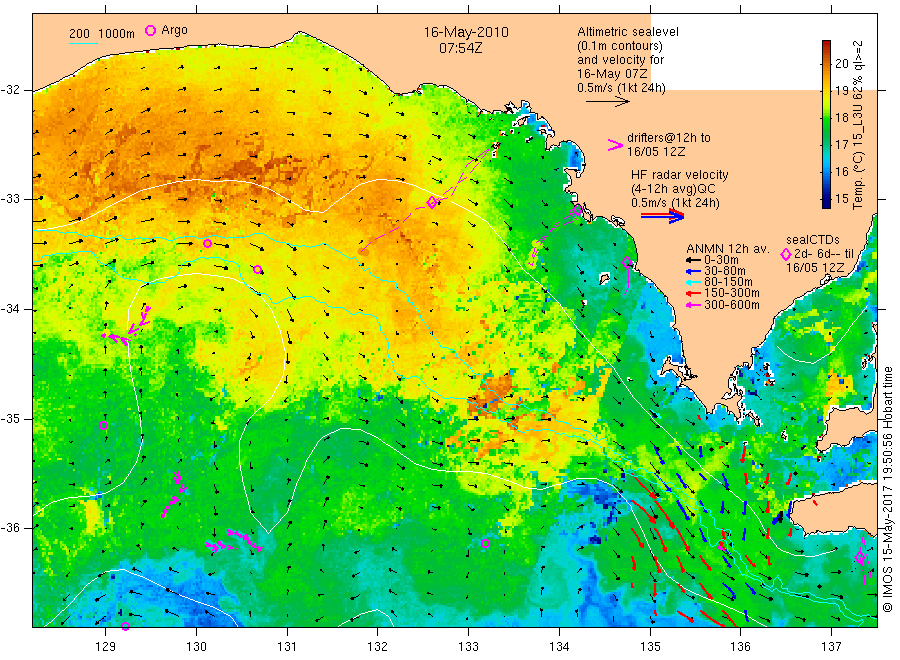Click the Argo float circle near 129E, 35S
Screen dimensions: 900x660
103,425
